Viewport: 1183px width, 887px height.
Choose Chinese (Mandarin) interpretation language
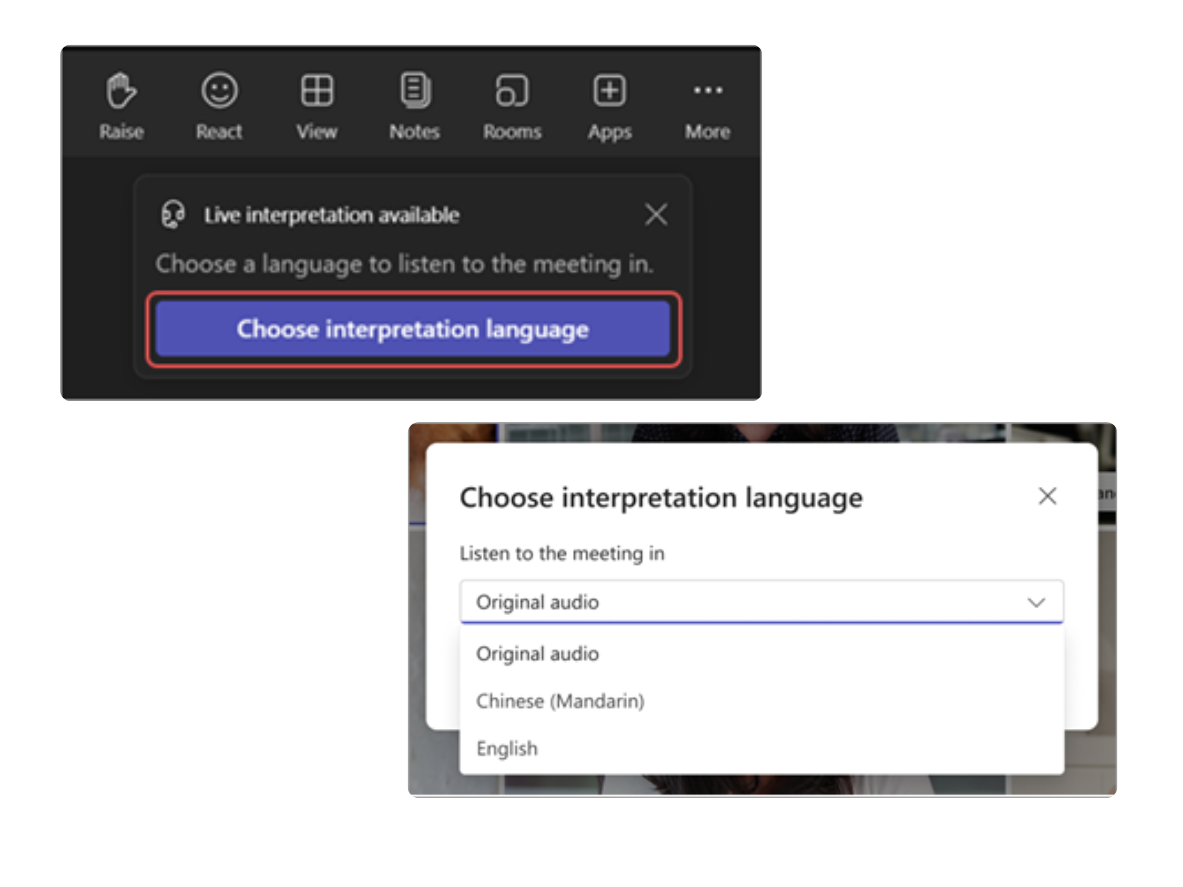[560, 701]
